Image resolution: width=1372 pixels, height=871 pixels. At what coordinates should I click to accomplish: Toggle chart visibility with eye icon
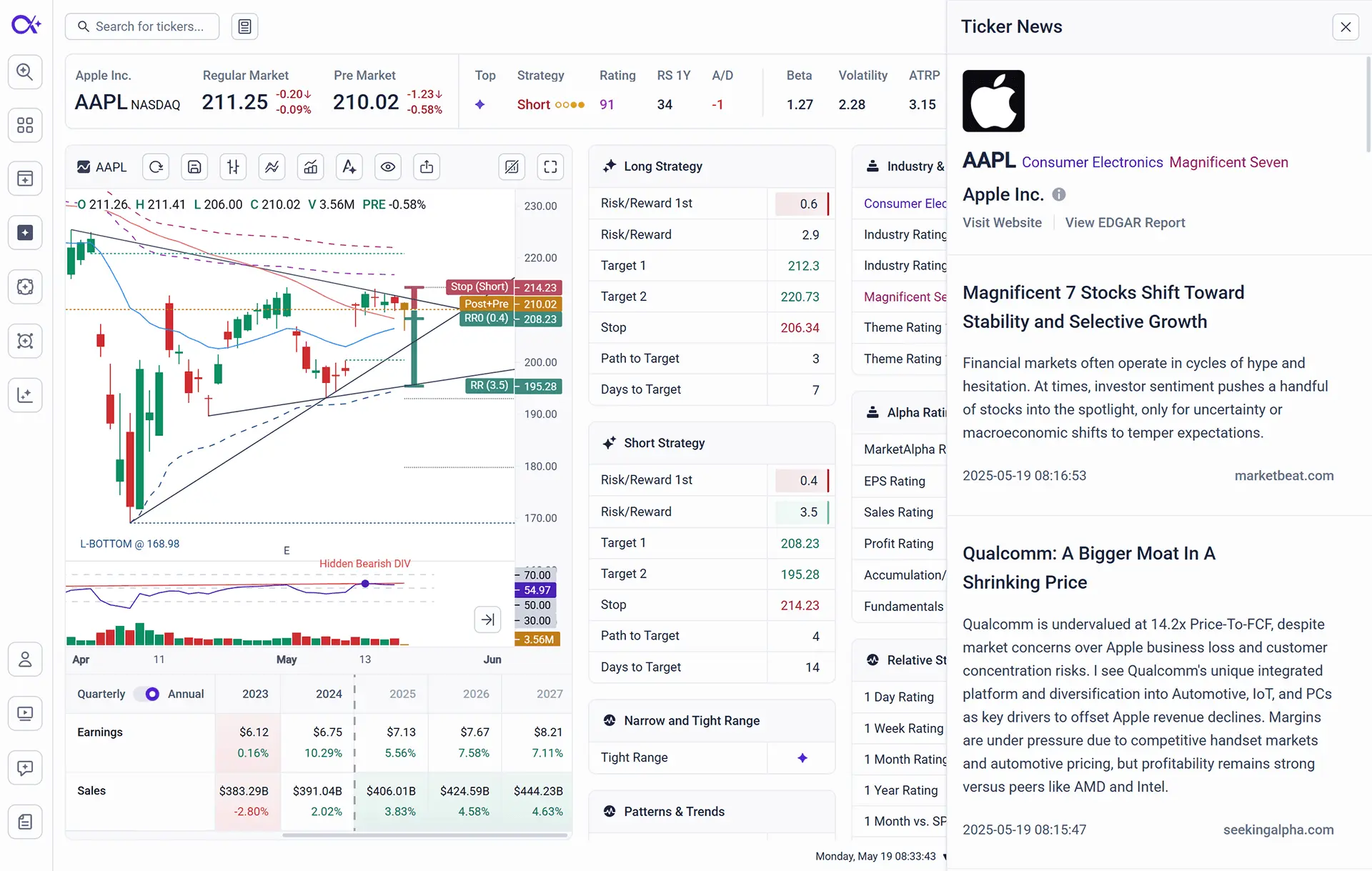click(x=387, y=166)
